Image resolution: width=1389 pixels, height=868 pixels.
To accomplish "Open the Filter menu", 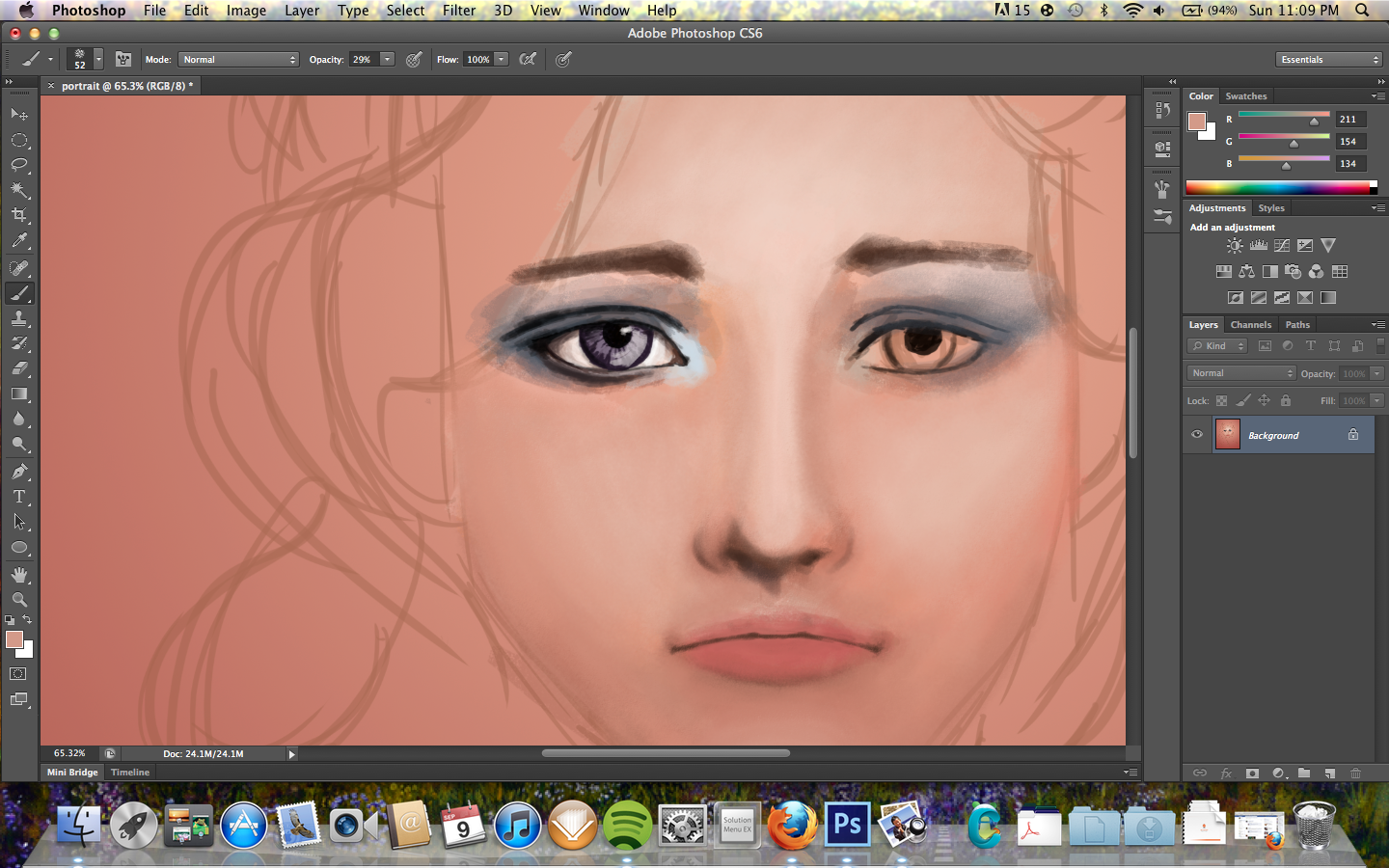I will [458, 11].
